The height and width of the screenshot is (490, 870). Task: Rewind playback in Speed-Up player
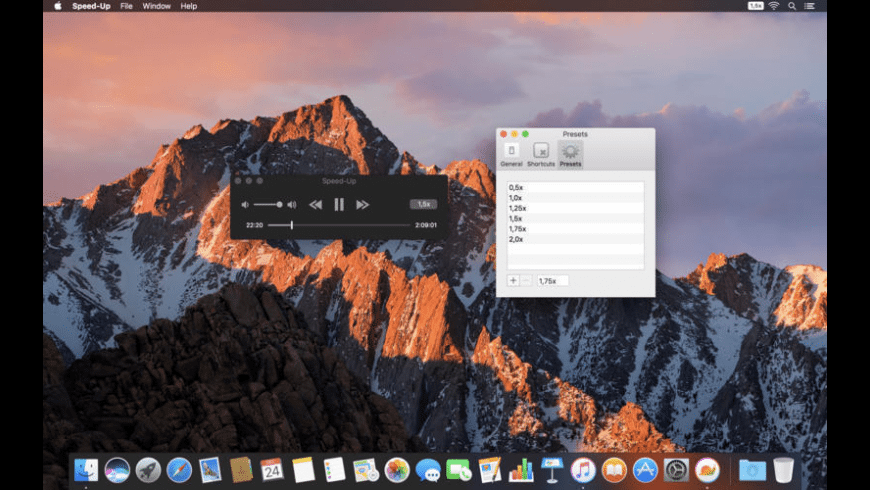[316, 205]
